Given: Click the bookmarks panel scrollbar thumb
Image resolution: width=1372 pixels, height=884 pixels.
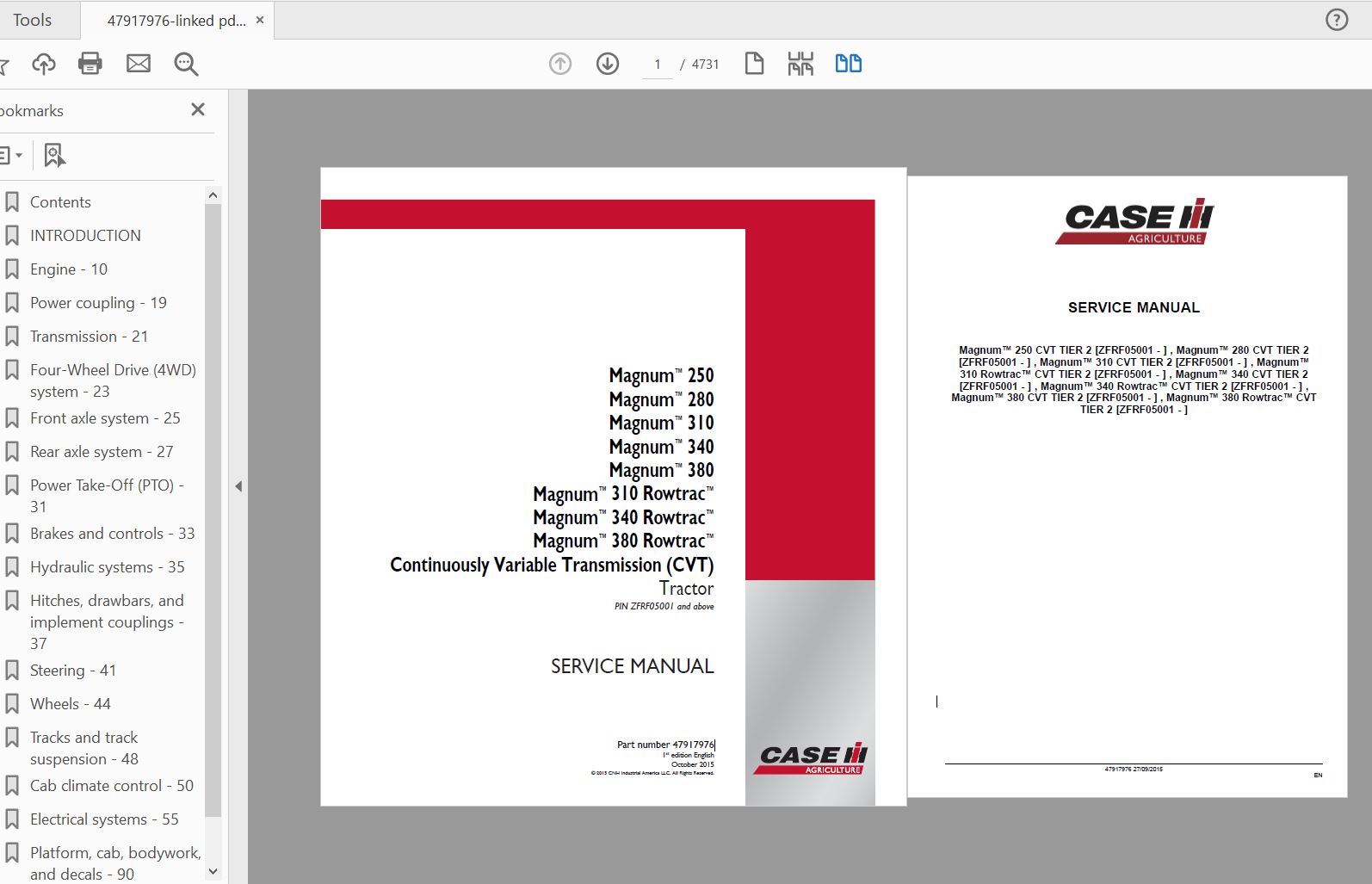Looking at the screenshot, I should 213,510.
